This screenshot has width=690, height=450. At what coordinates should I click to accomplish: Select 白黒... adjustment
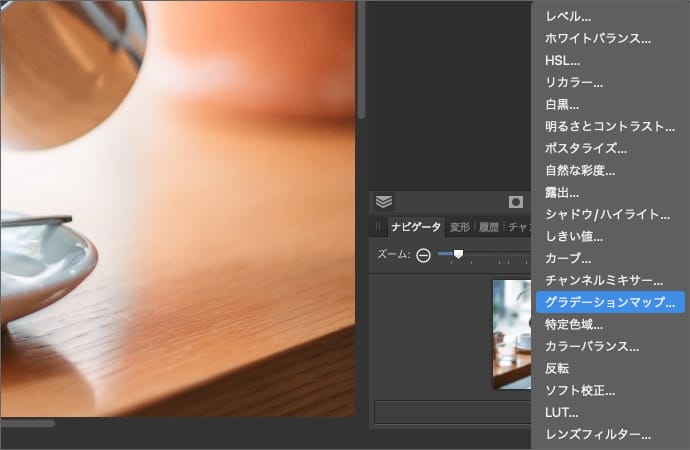562,104
